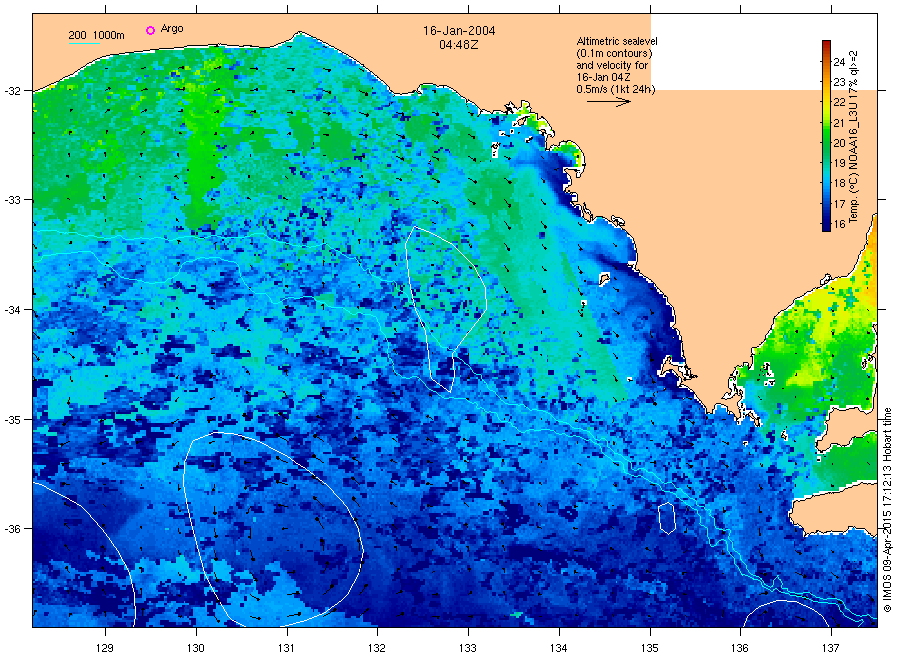The image size is (900, 660).
Task: Click the '-34' latitude axis label
Action: click(13, 310)
